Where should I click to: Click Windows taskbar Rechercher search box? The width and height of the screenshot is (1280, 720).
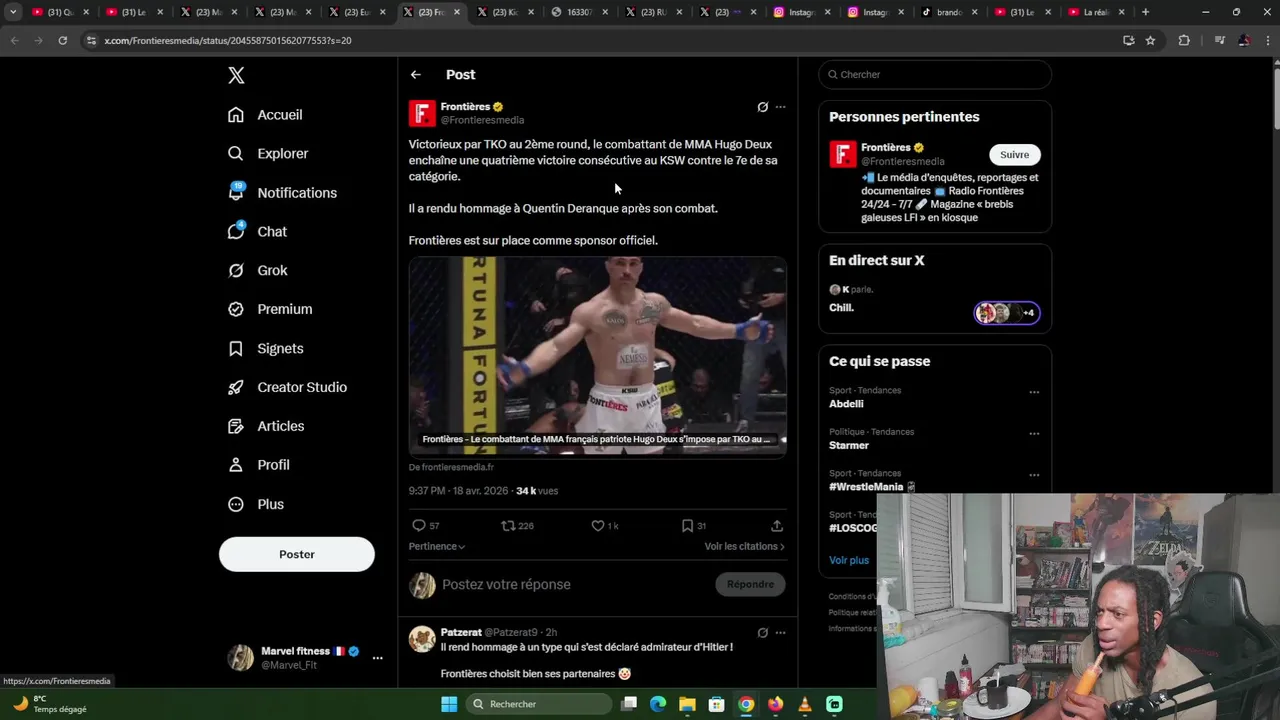click(539, 704)
